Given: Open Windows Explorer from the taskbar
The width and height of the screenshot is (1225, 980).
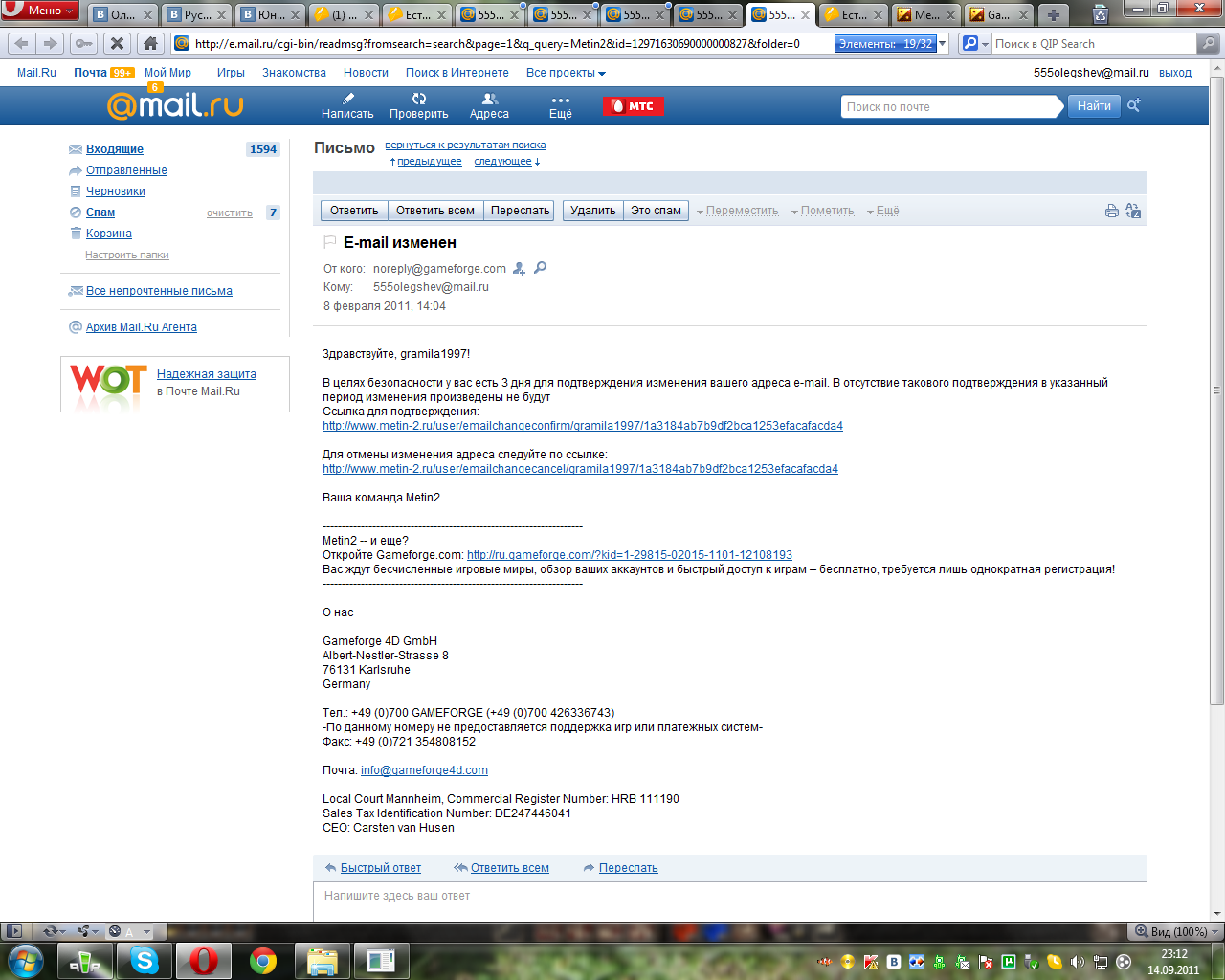Looking at the screenshot, I should coord(323,960).
